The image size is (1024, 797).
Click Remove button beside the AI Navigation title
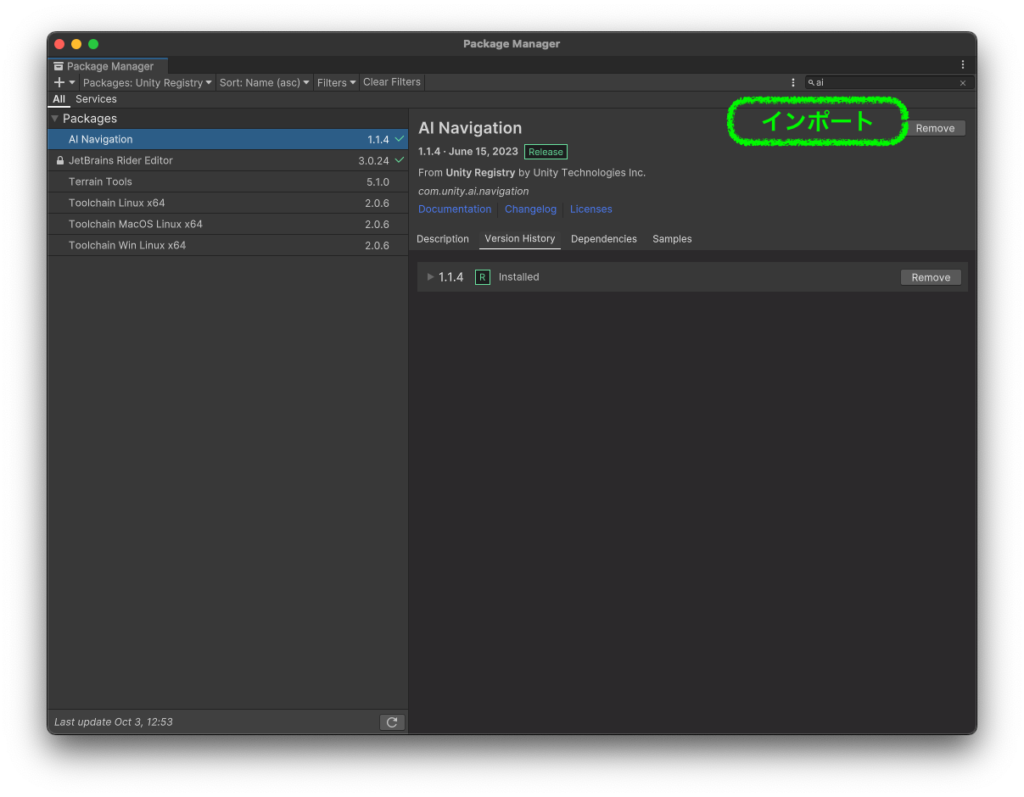(935, 128)
